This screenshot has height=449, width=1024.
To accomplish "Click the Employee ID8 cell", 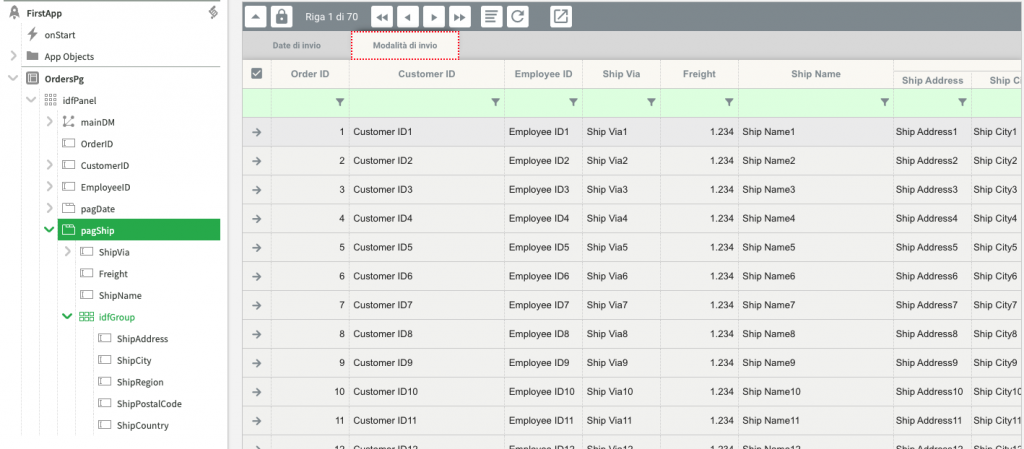I will click(x=543, y=334).
